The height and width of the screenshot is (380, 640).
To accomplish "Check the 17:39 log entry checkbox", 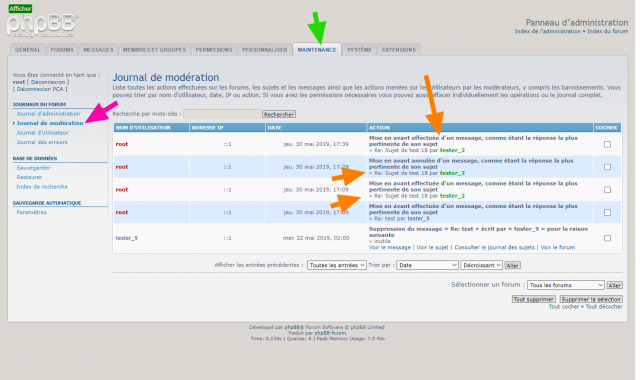I will point(607,144).
